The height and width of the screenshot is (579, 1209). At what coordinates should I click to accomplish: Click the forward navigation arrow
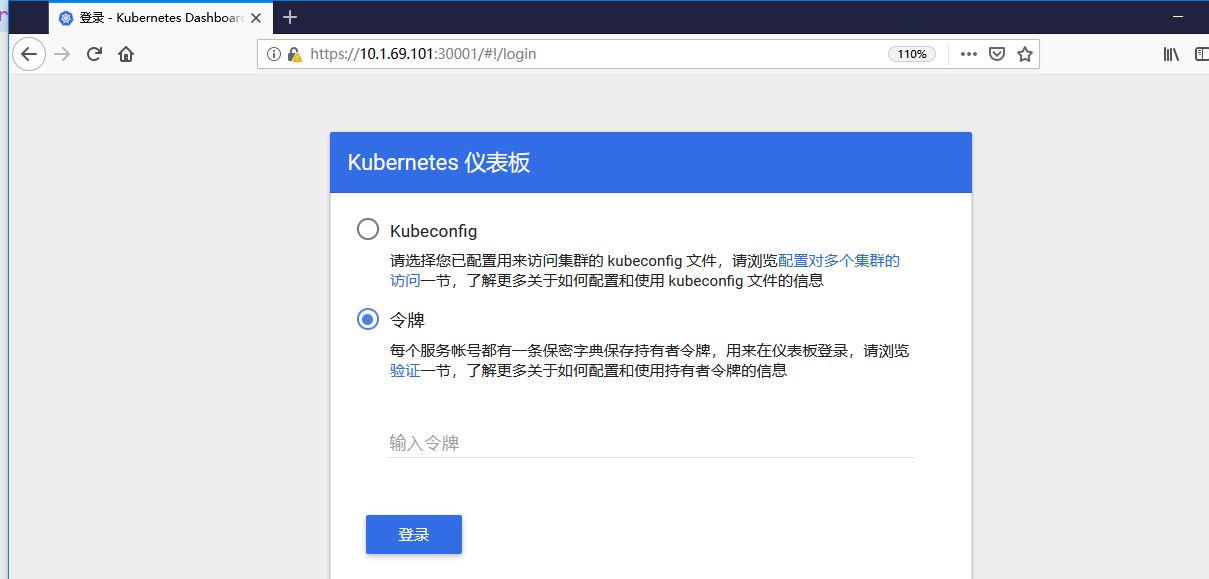tap(62, 54)
